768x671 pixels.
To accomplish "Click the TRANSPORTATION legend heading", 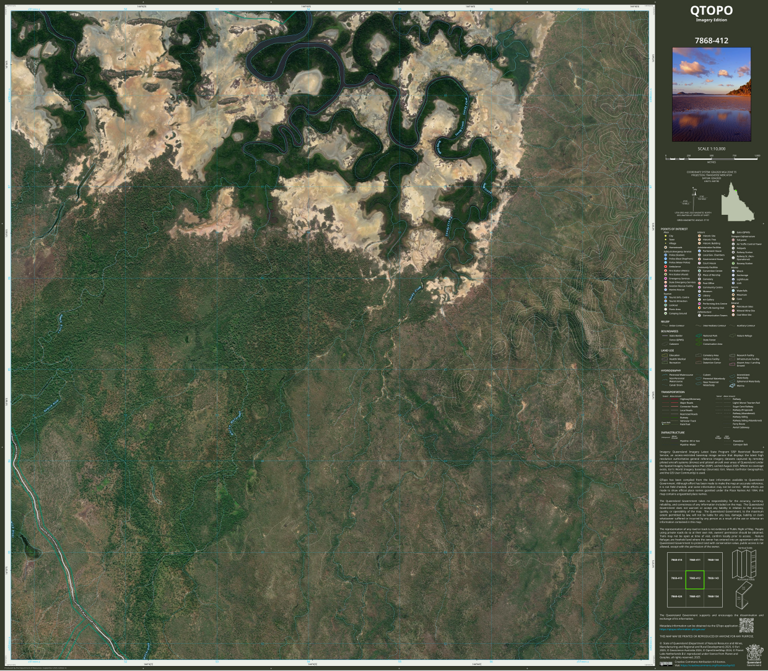I will 673,392.
